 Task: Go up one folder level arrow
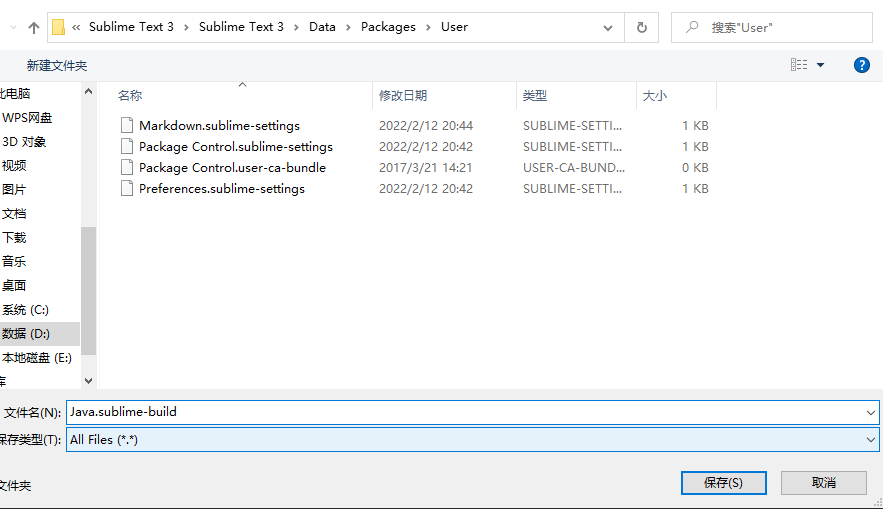[34, 28]
